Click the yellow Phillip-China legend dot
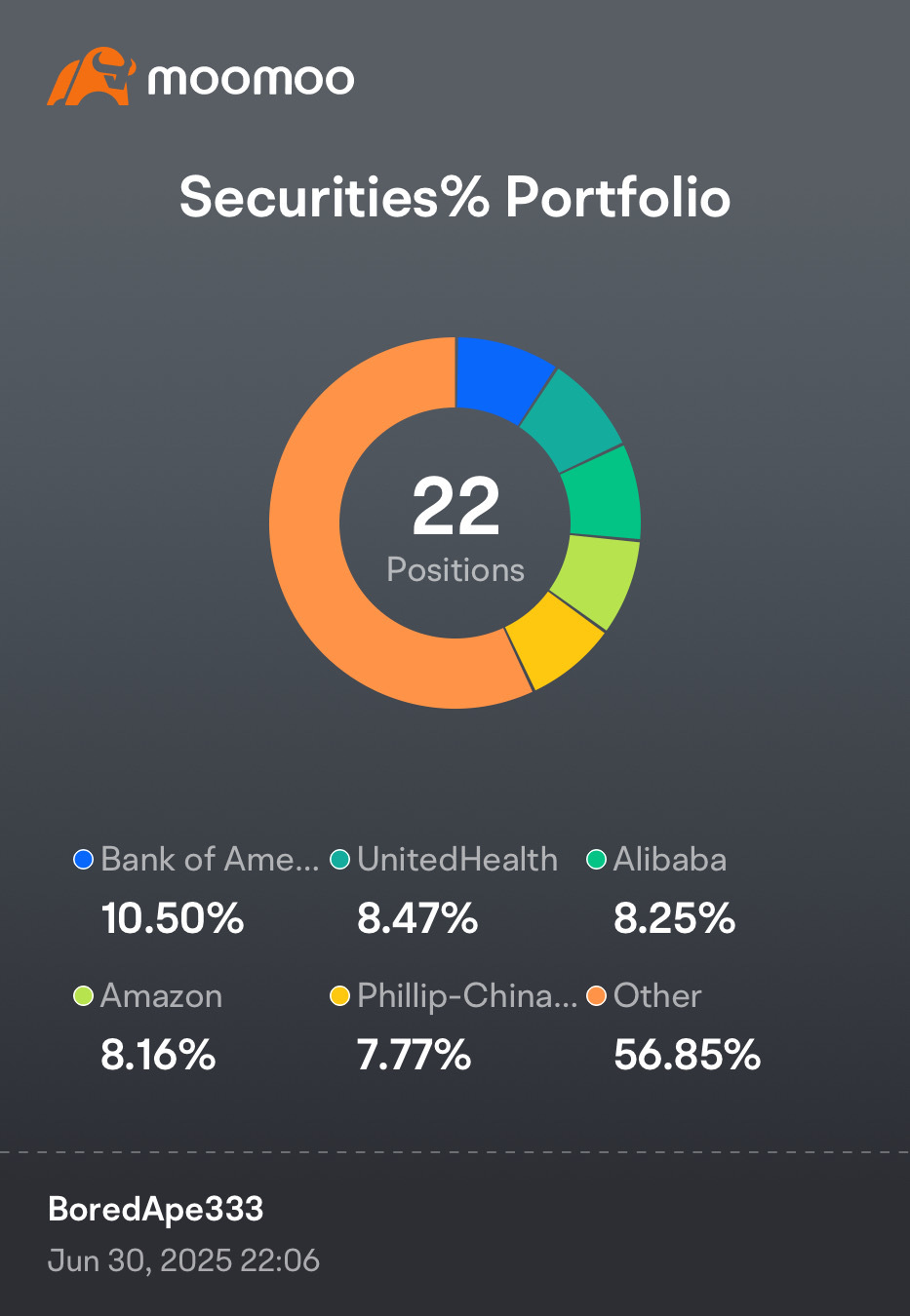This screenshot has height=1316, width=910. tap(339, 996)
